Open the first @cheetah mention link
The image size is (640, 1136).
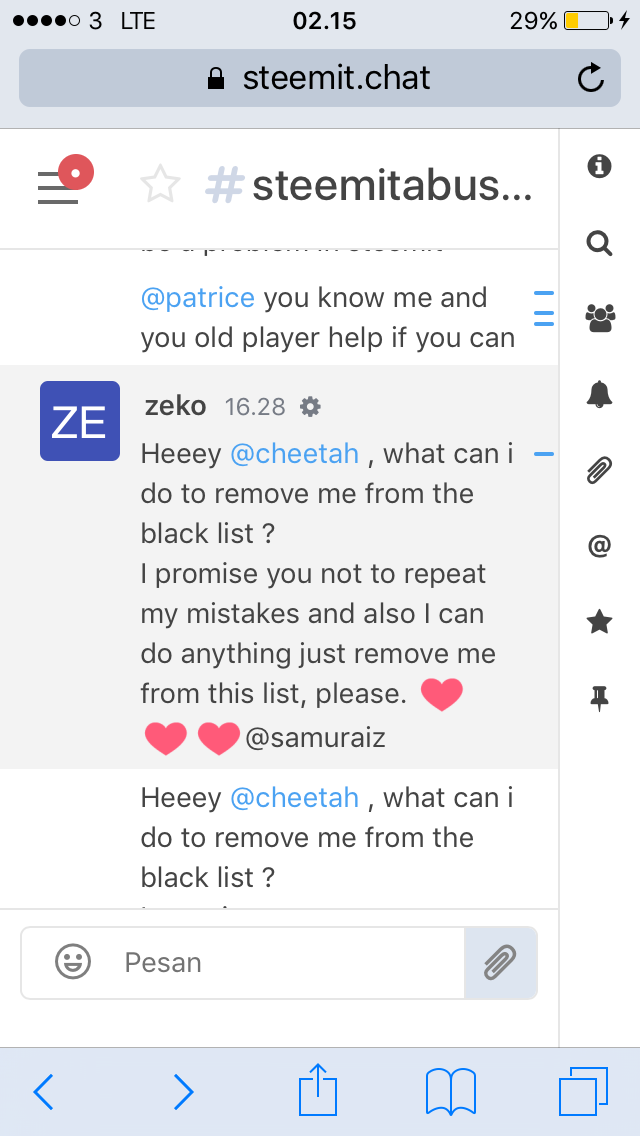tap(294, 454)
